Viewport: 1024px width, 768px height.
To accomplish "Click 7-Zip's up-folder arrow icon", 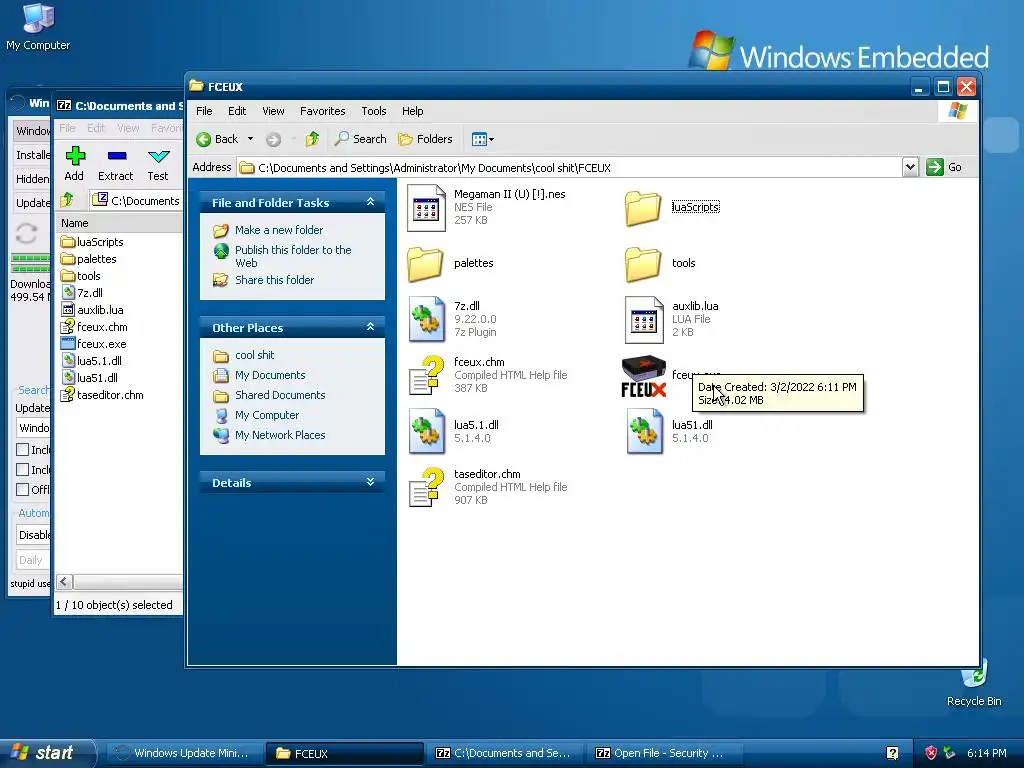I will (x=67, y=200).
